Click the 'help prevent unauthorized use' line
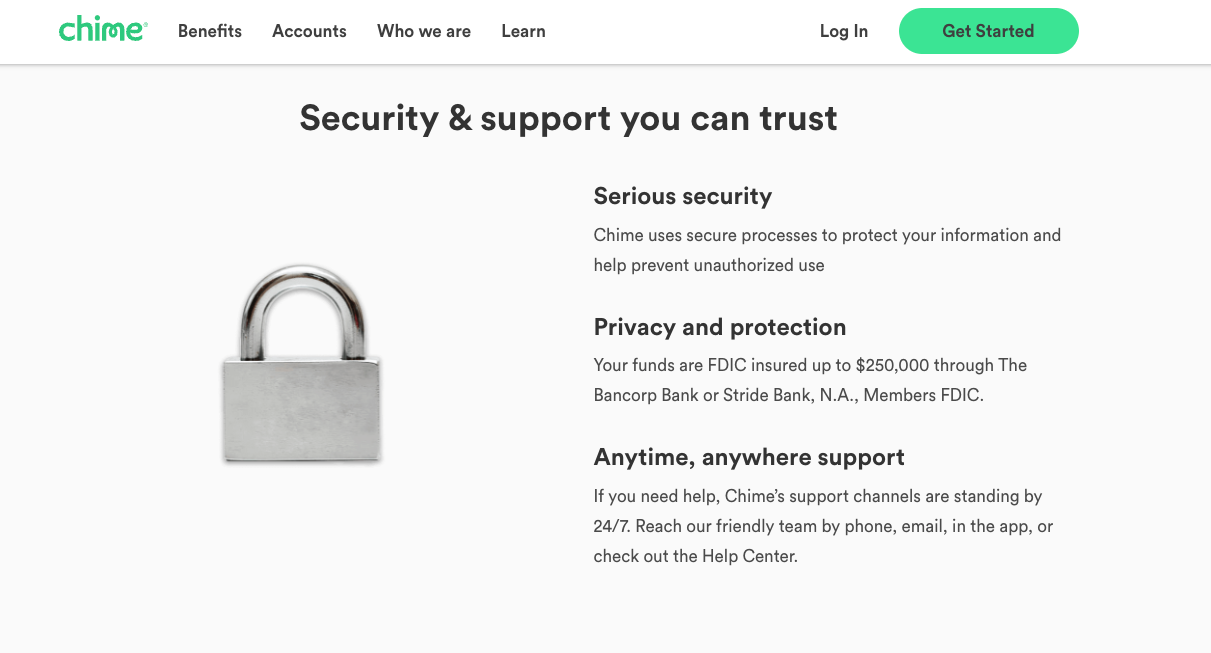Viewport: 1211px width, 653px height. (709, 265)
